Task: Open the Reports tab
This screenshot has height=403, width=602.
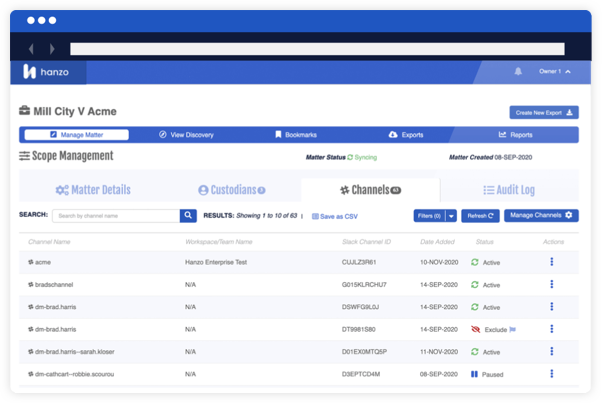Action: tap(515, 135)
